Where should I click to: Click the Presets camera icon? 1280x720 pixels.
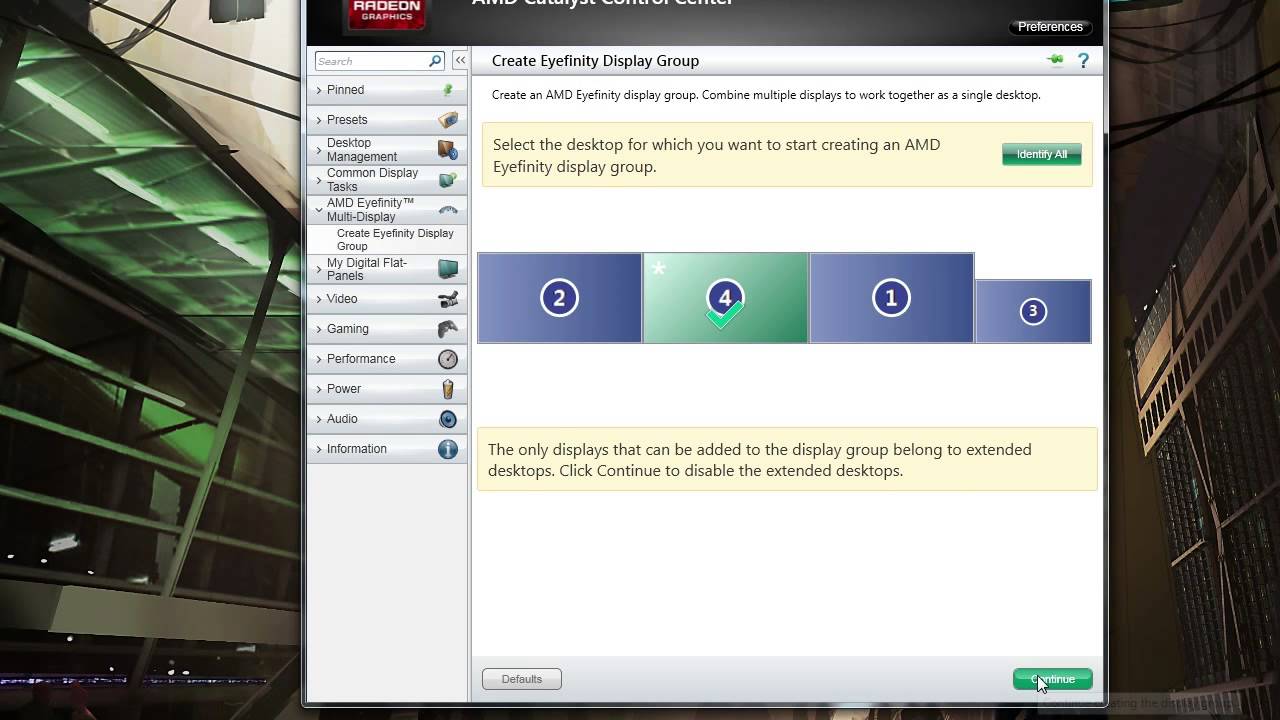(448, 120)
